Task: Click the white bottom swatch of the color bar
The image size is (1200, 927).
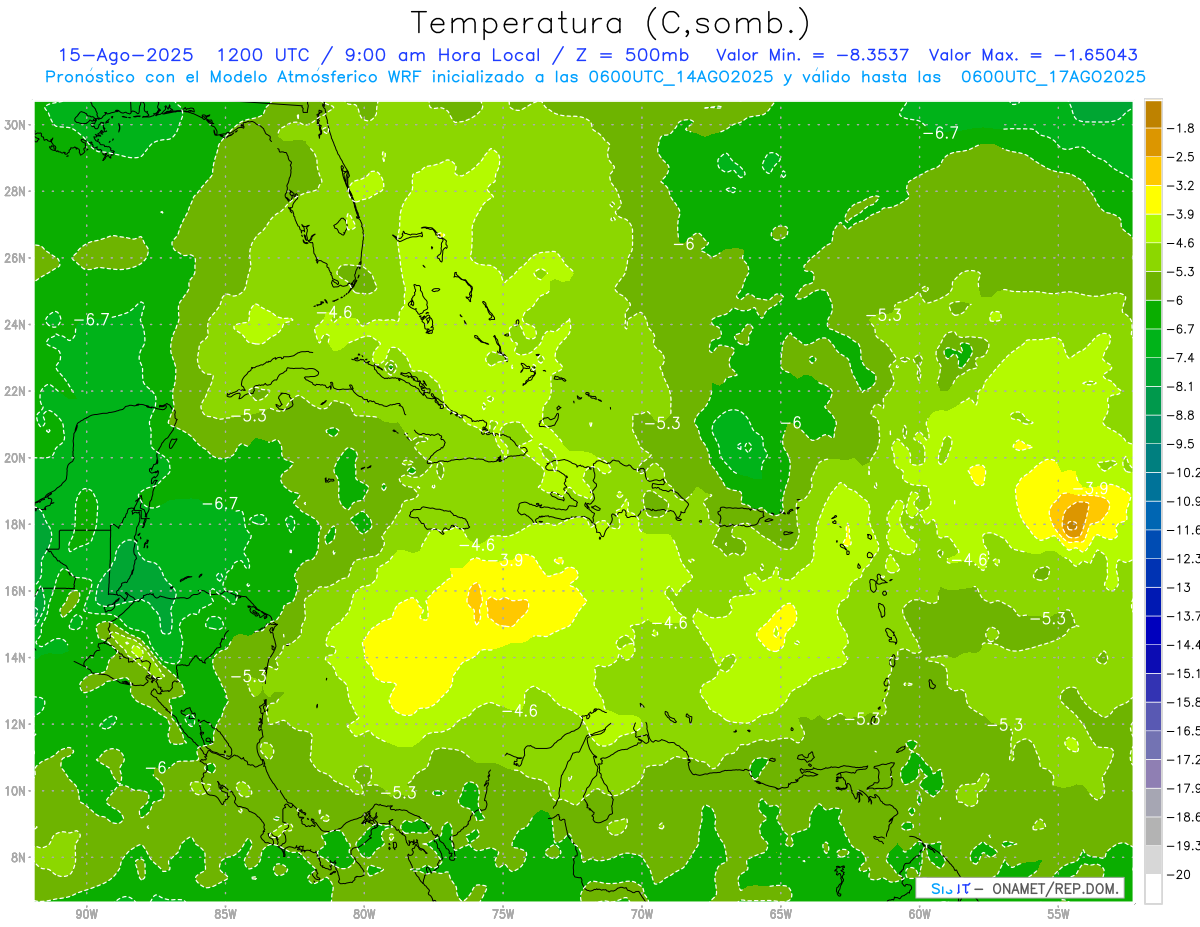Action: coord(1153,889)
